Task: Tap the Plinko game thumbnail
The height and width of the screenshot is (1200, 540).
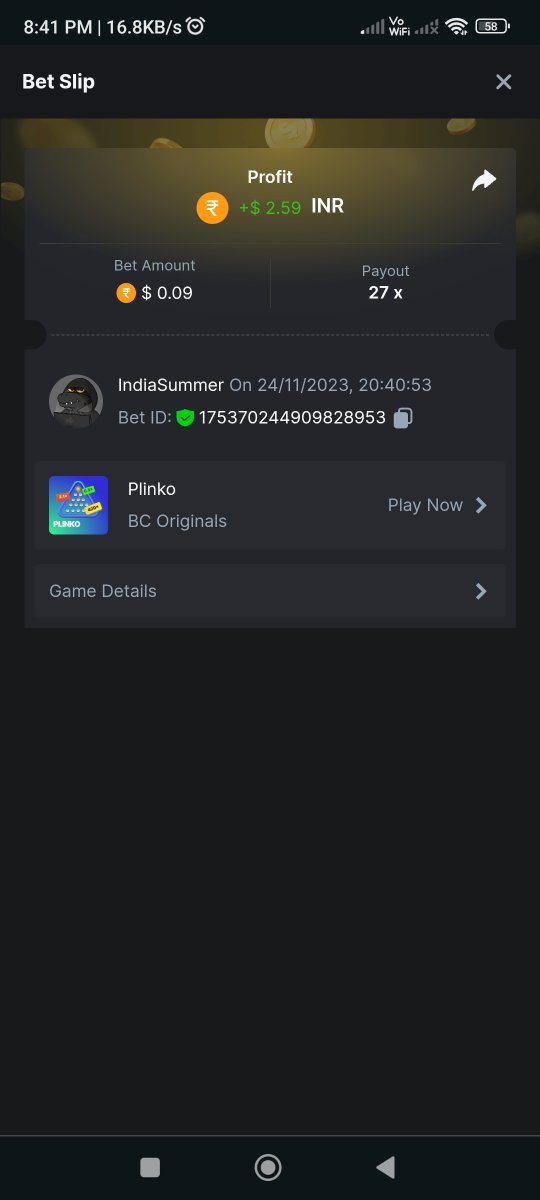Action: (78, 505)
